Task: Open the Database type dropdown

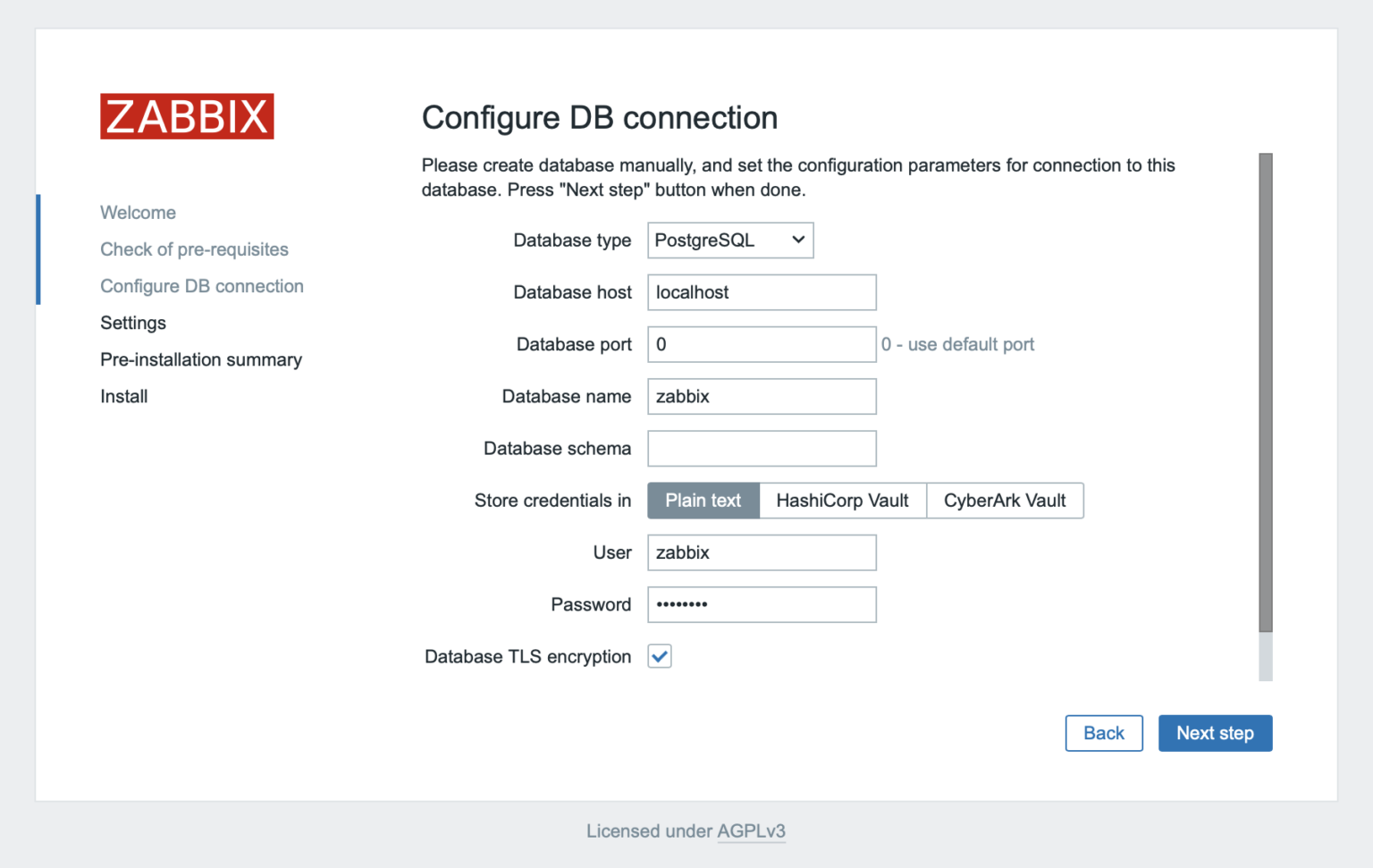Action: click(730, 240)
